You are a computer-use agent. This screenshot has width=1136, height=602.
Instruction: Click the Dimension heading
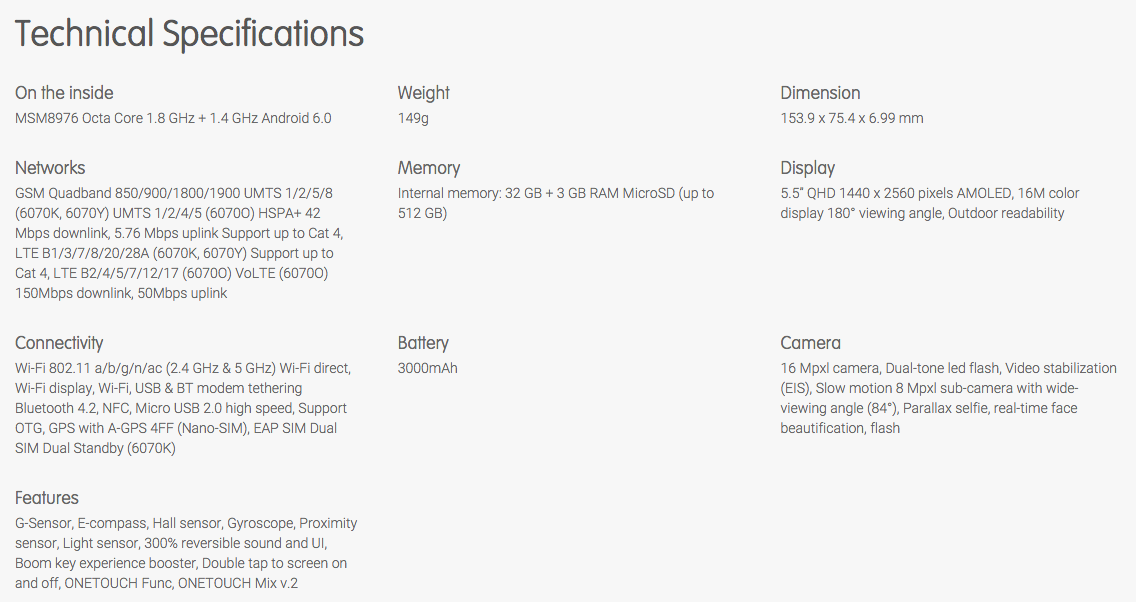pos(820,93)
